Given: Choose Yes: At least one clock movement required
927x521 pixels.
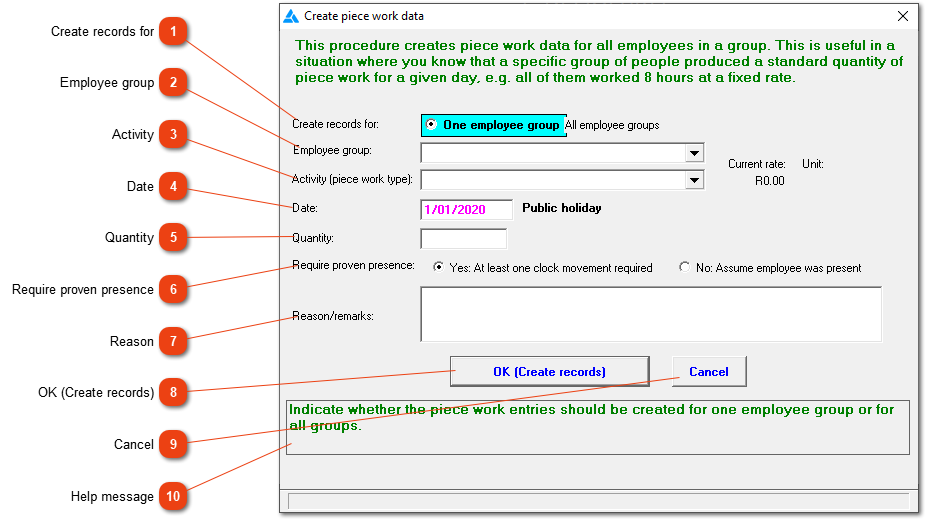Looking at the screenshot, I should tap(543, 268).
